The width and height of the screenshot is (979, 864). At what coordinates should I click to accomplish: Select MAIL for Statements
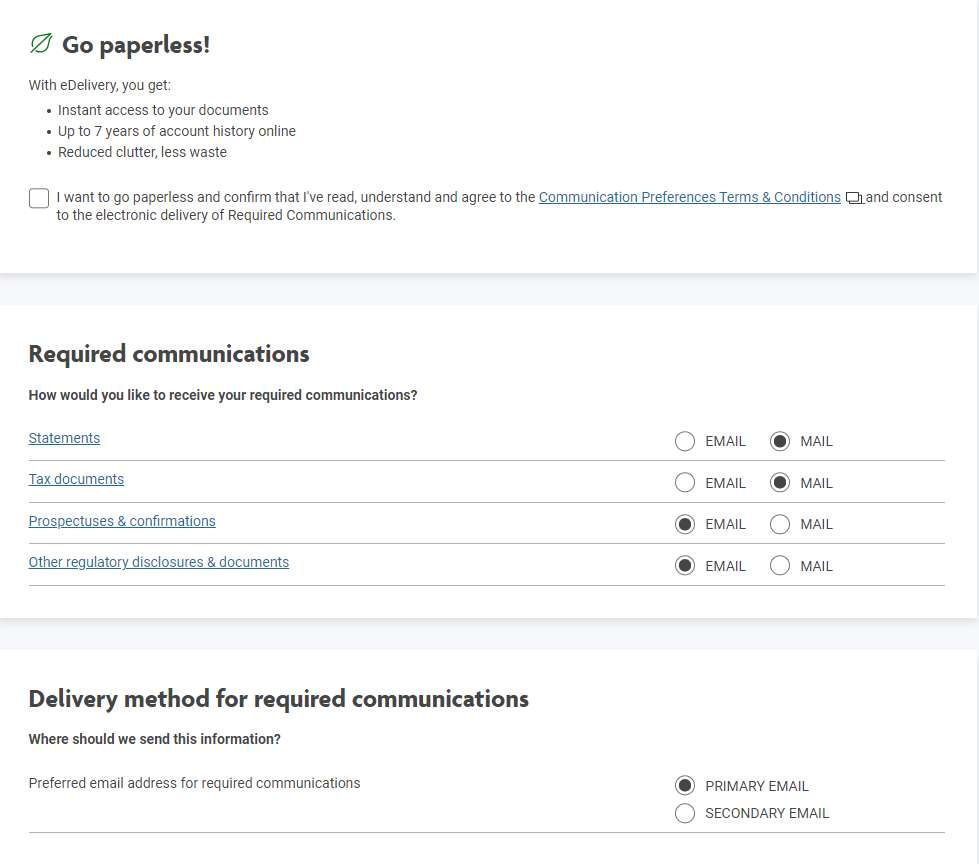[780, 441]
